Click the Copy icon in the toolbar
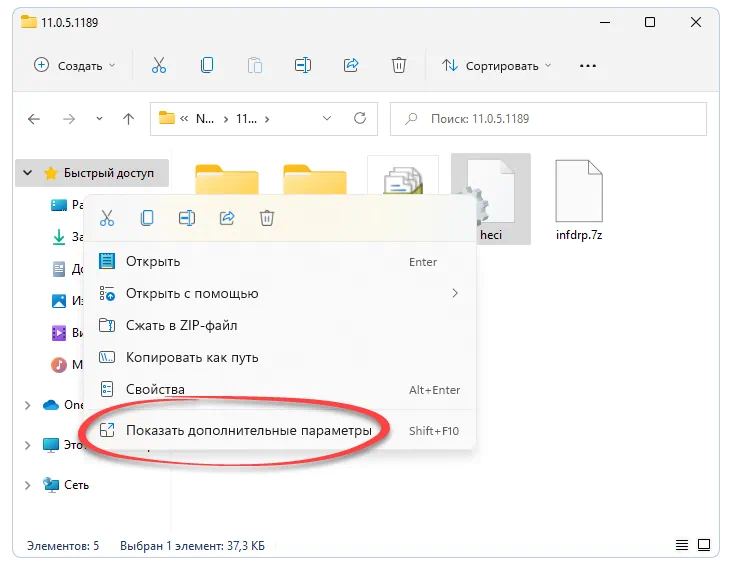Screen dimensions: 730x567 pyautogui.click(x=207, y=65)
